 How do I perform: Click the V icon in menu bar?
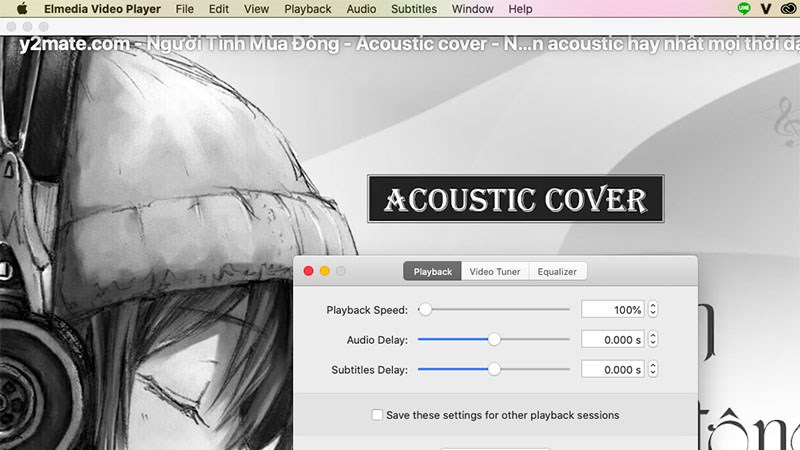(x=765, y=9)
